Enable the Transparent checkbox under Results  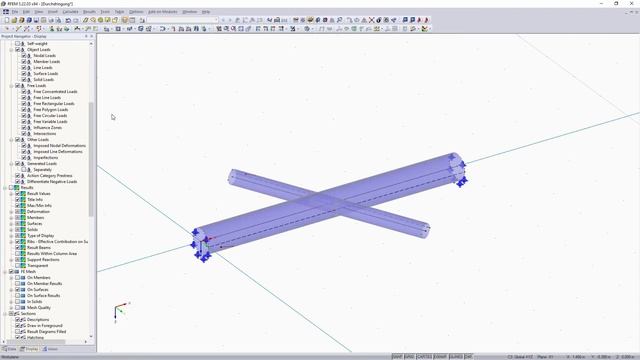pos(18,266)
